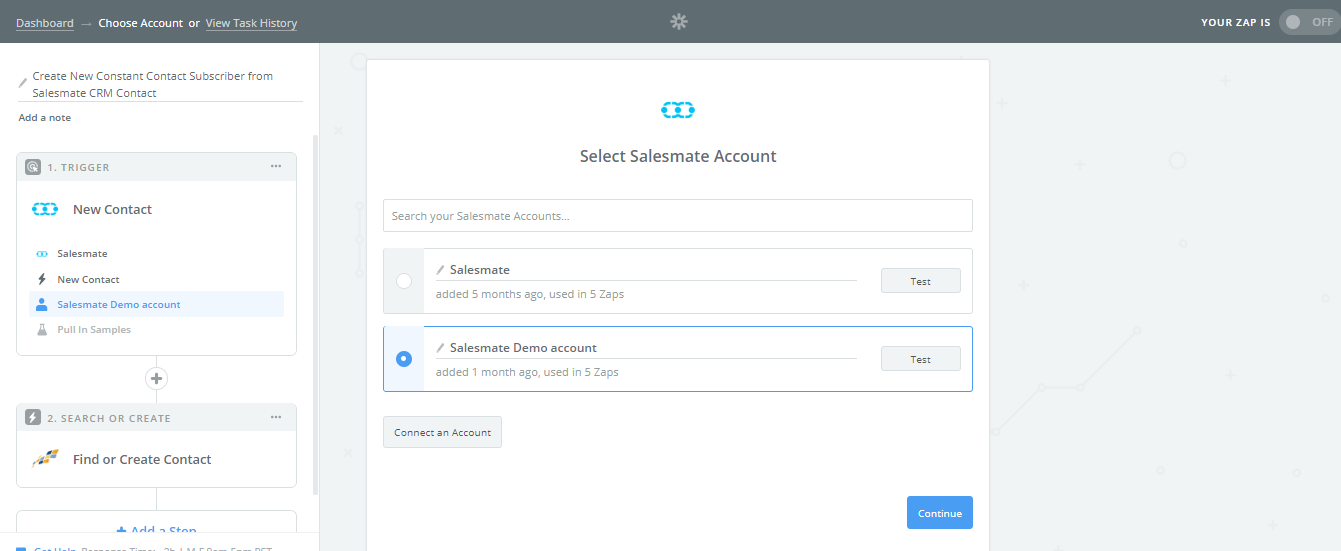1341x551 pixels.
Task: Click 'added 5 months ago, used in 5 Zaps'
Action: pos(530,294)
